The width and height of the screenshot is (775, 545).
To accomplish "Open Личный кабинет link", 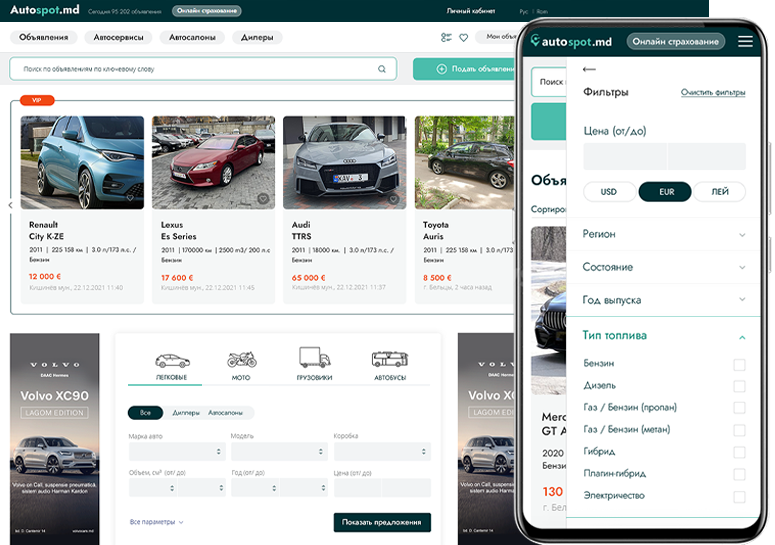I will (x=471, y=10).
